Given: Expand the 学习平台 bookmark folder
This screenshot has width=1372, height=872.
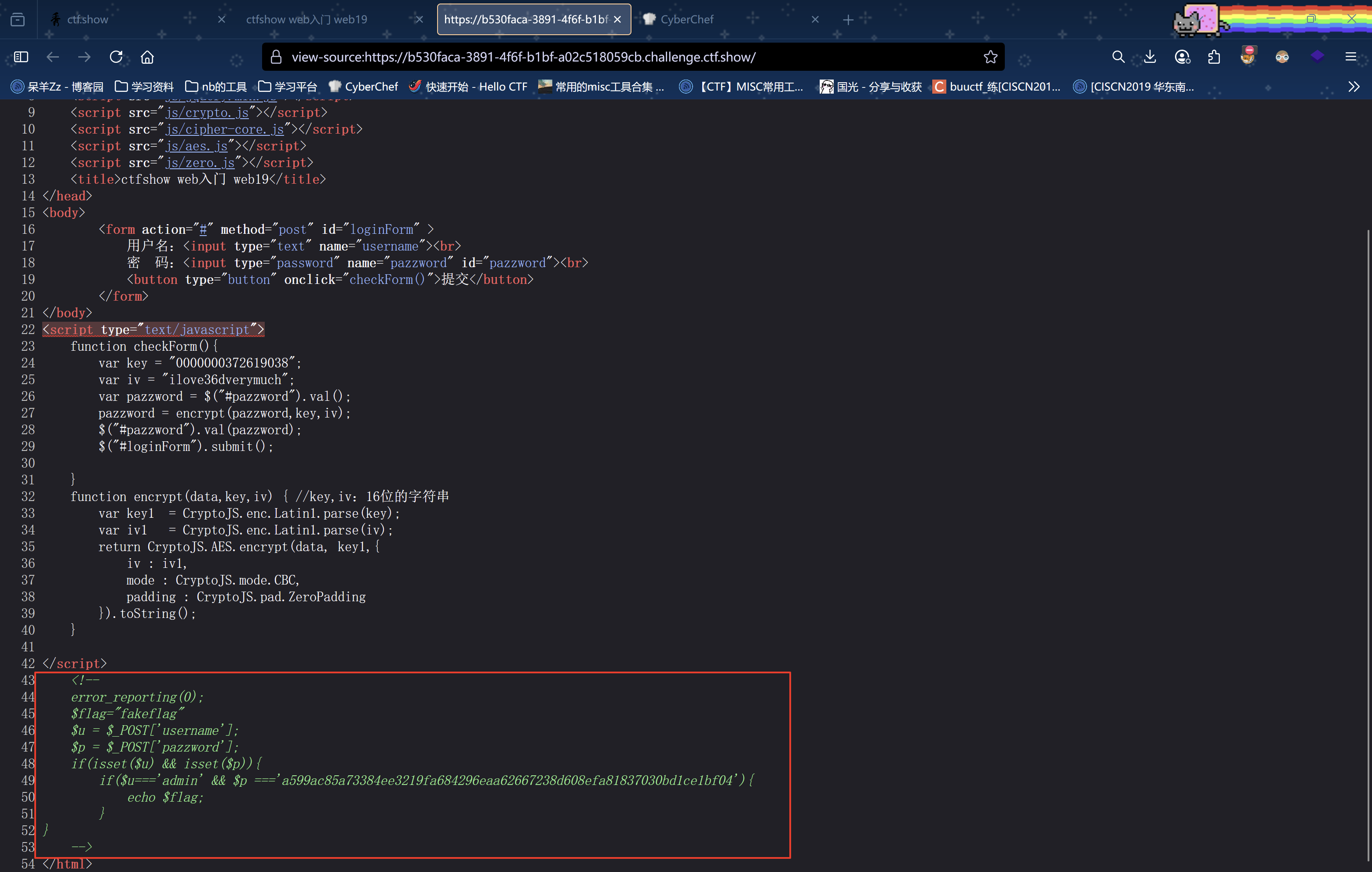Looking at the screenshot, I should pyautogui.click(x=288, y=87).
